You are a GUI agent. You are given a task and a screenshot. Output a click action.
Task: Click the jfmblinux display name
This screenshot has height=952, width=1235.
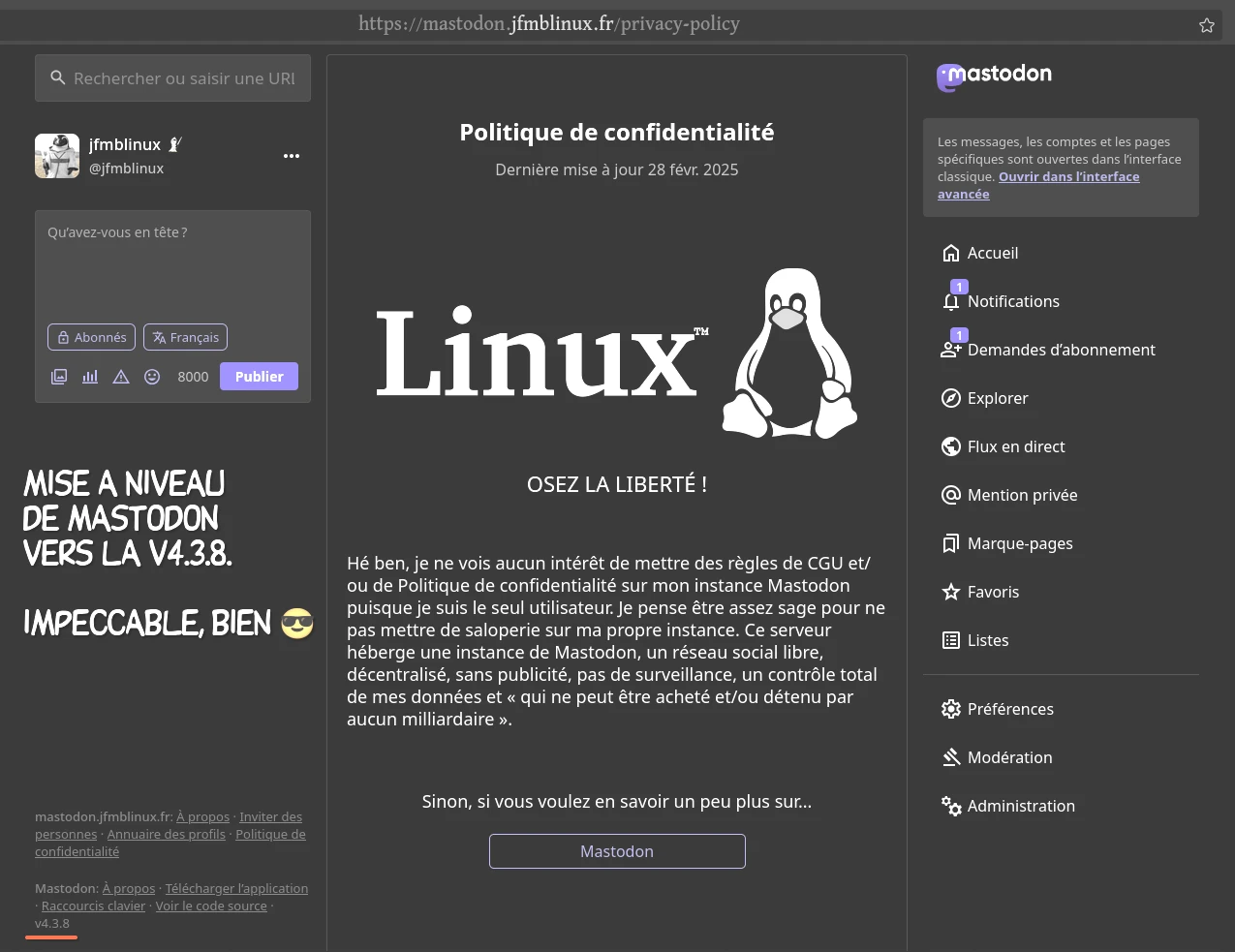click(x=125, y=144)
